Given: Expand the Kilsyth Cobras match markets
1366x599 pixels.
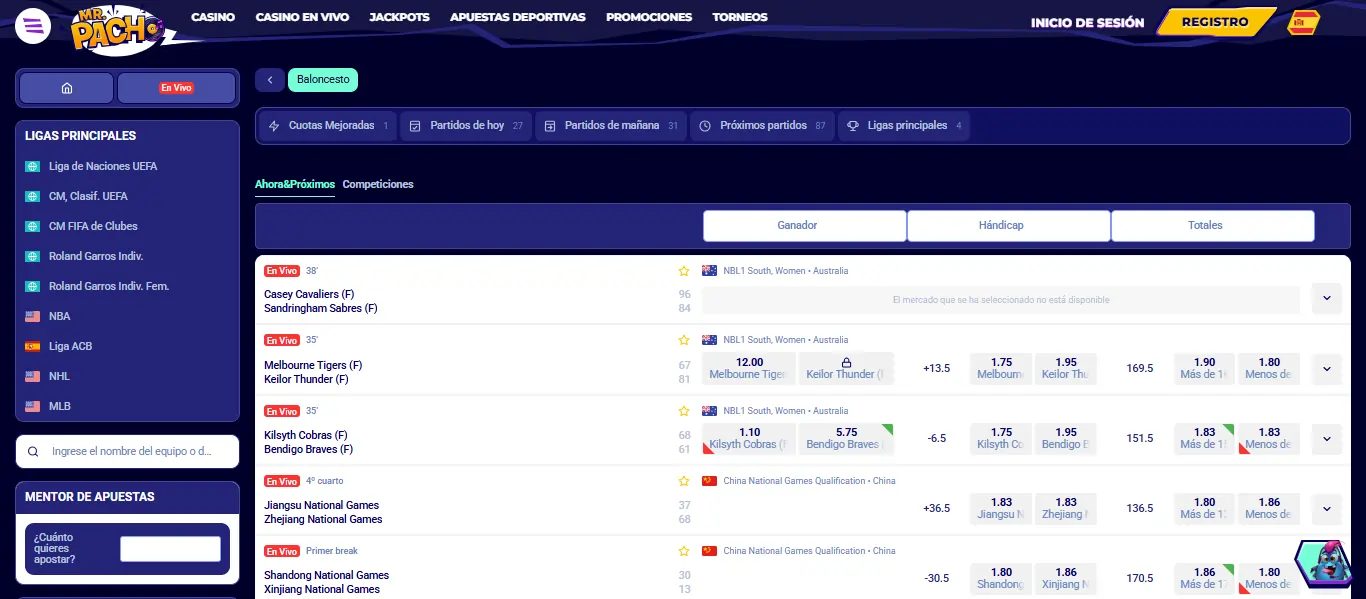Looking at the screenshot, I should point(1326,438).
